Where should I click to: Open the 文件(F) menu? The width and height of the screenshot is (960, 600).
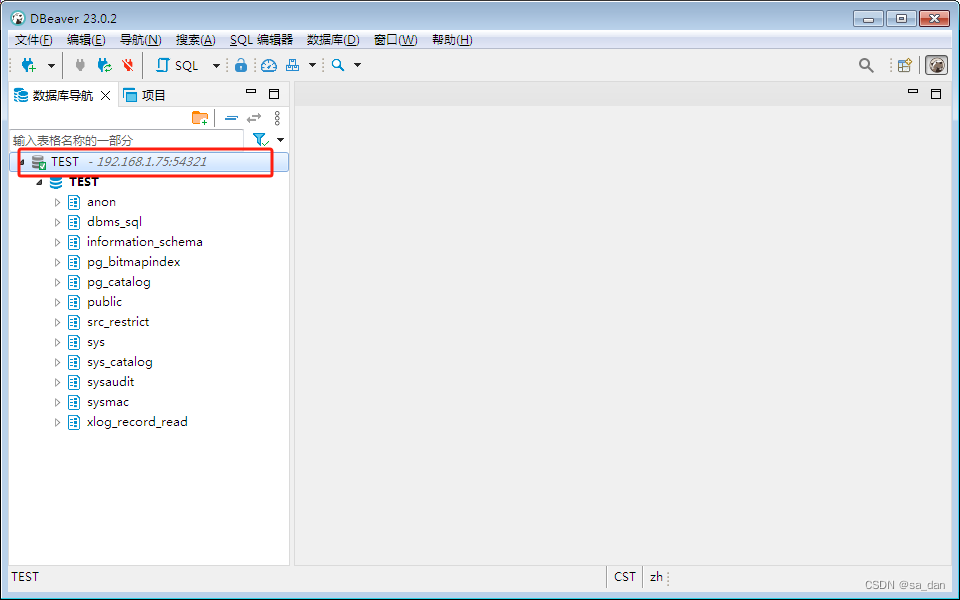[x=34, y=40]
